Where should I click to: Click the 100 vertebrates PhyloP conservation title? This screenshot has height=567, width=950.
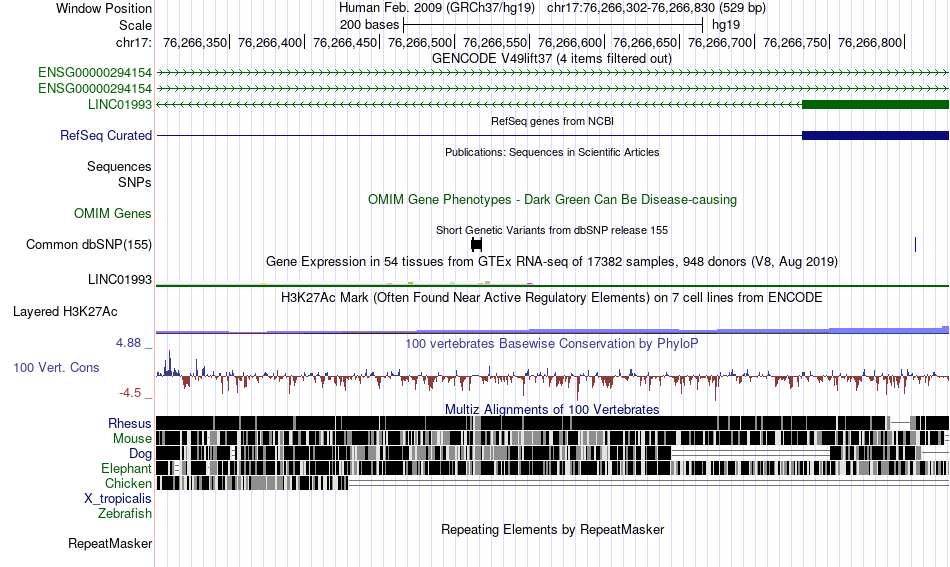551,343
